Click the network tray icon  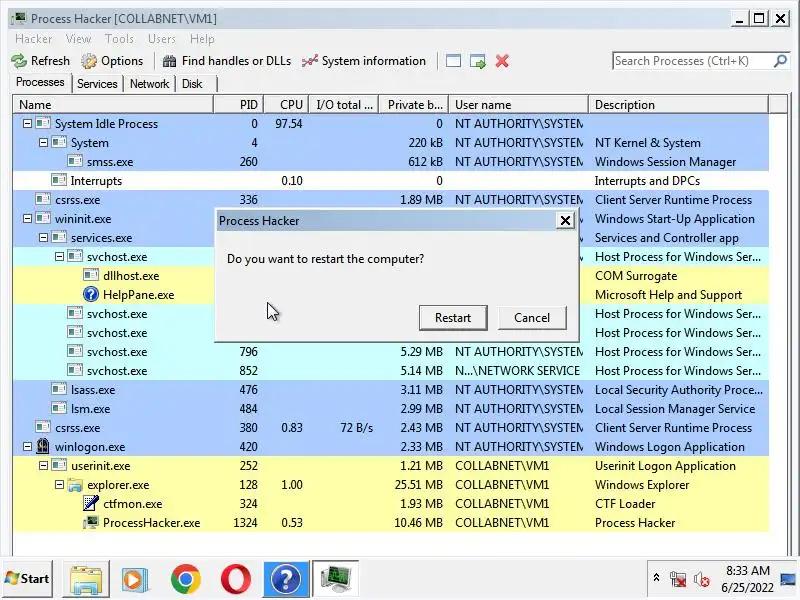pos(678,579)
